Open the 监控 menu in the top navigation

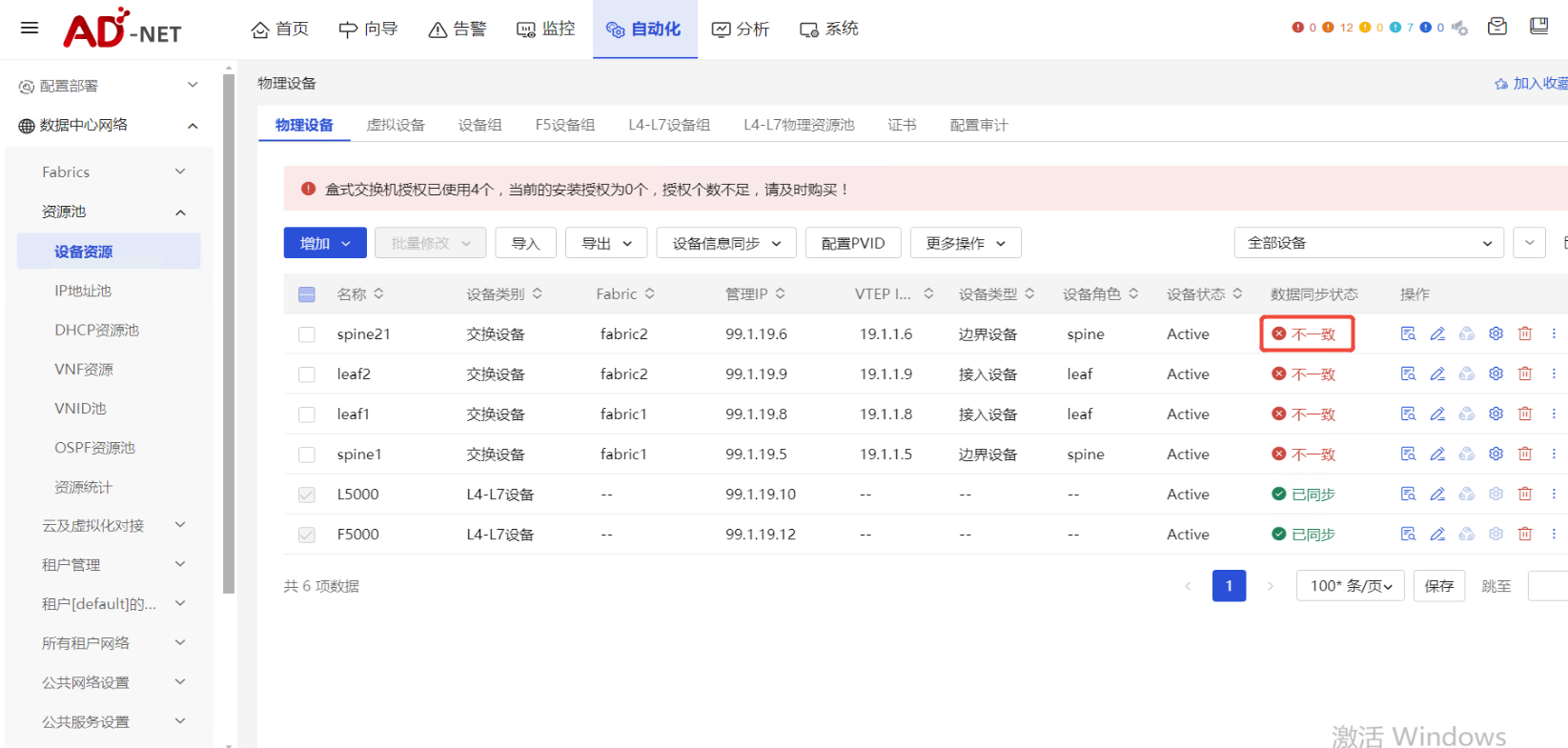[x=546, y=29]
